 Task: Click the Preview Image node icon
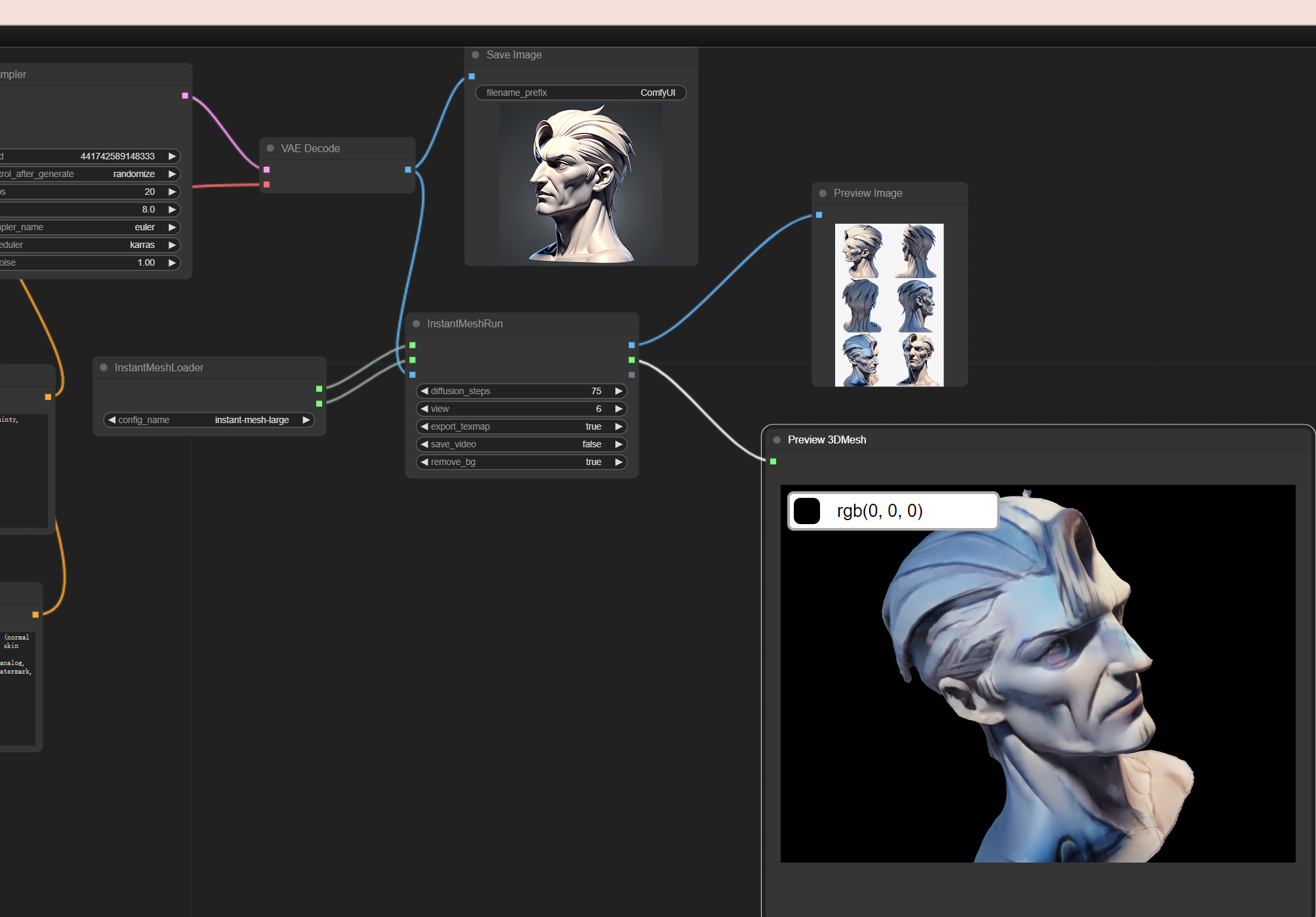tap(821, 192)
